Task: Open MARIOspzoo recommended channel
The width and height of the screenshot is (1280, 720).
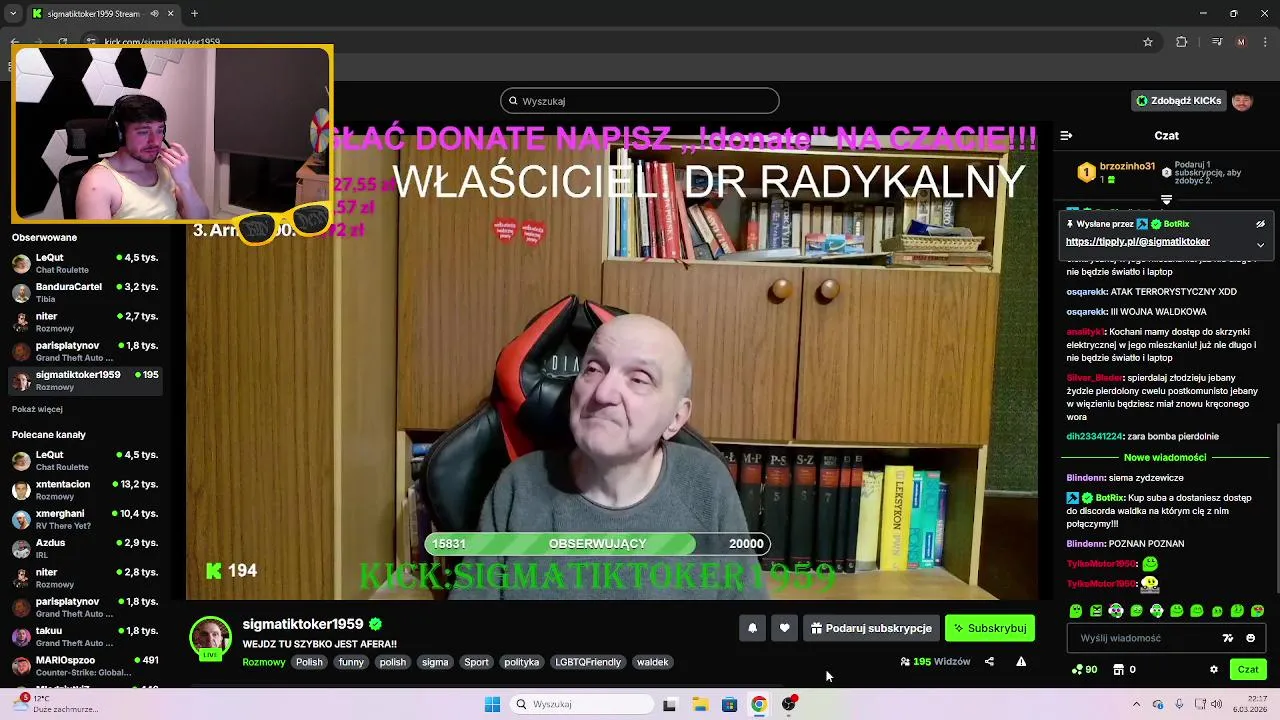Action: pyautogui.click(x=85, y=665)
